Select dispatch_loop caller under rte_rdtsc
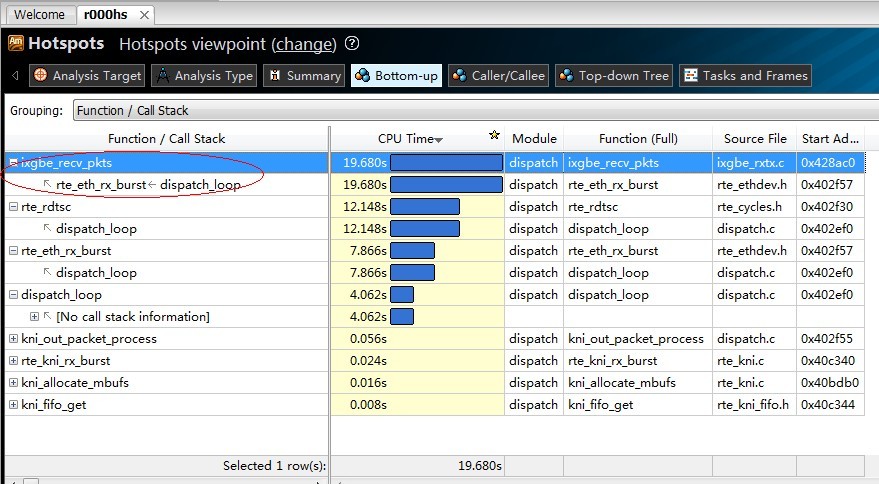 96,229
